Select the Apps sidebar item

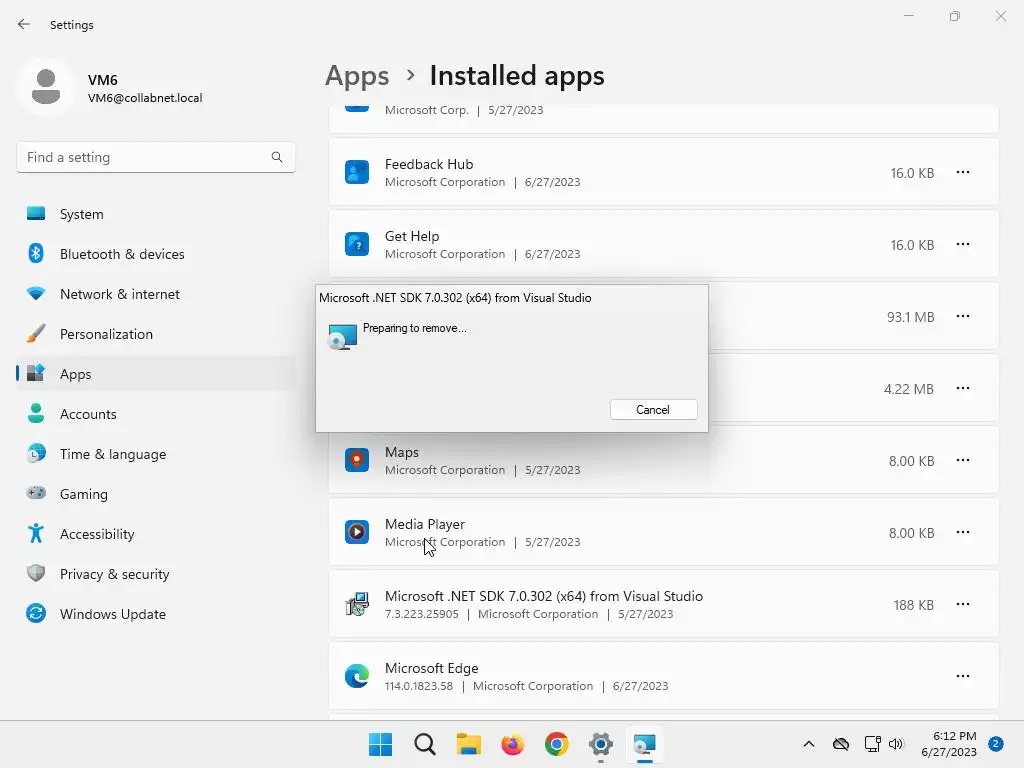click(155, 374)
